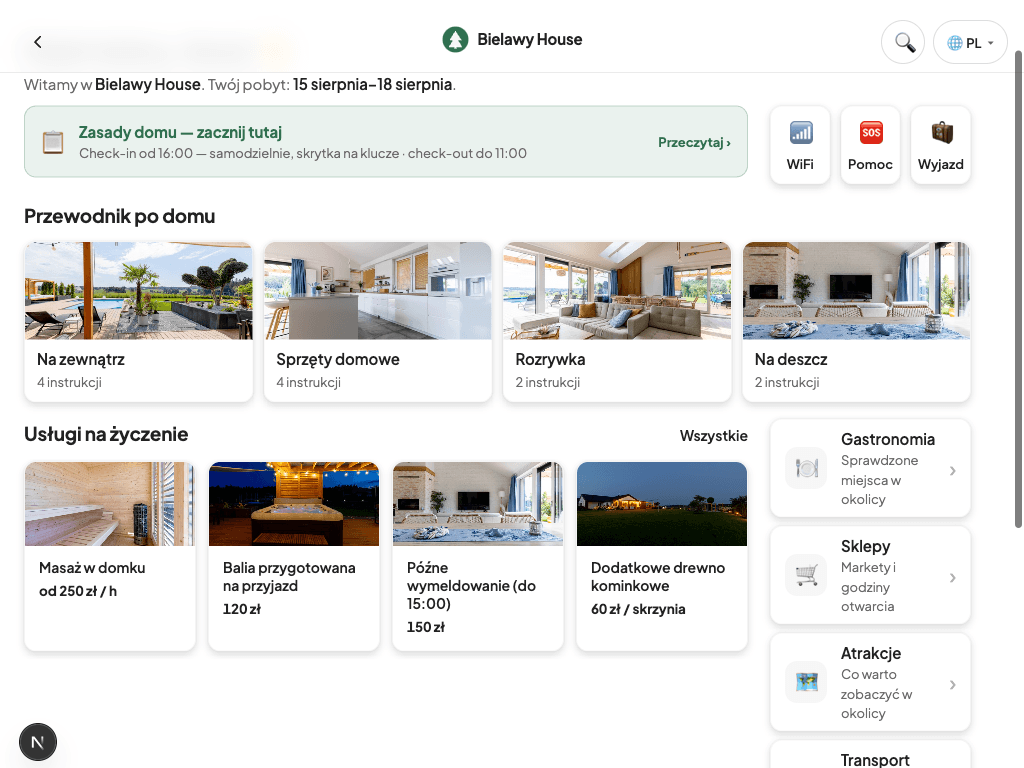The image size is (1024, 768).
Task: Show all services via Wszystkie
Action: (713, 436)
